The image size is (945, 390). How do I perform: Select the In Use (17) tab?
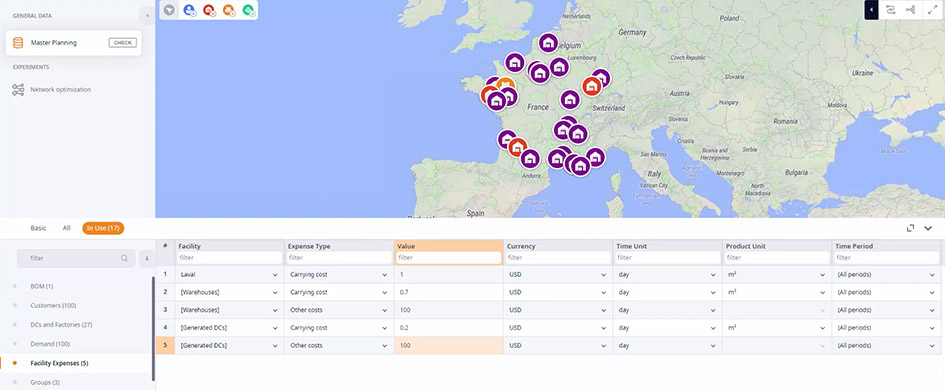pyautogui.click(x=104, y=228)
